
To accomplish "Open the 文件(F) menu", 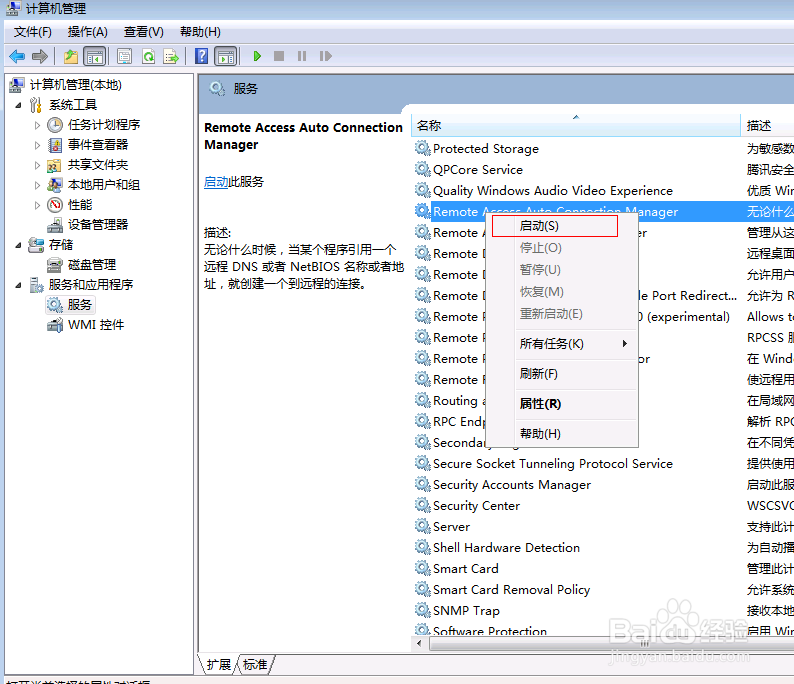I will [x=33, y=32].
